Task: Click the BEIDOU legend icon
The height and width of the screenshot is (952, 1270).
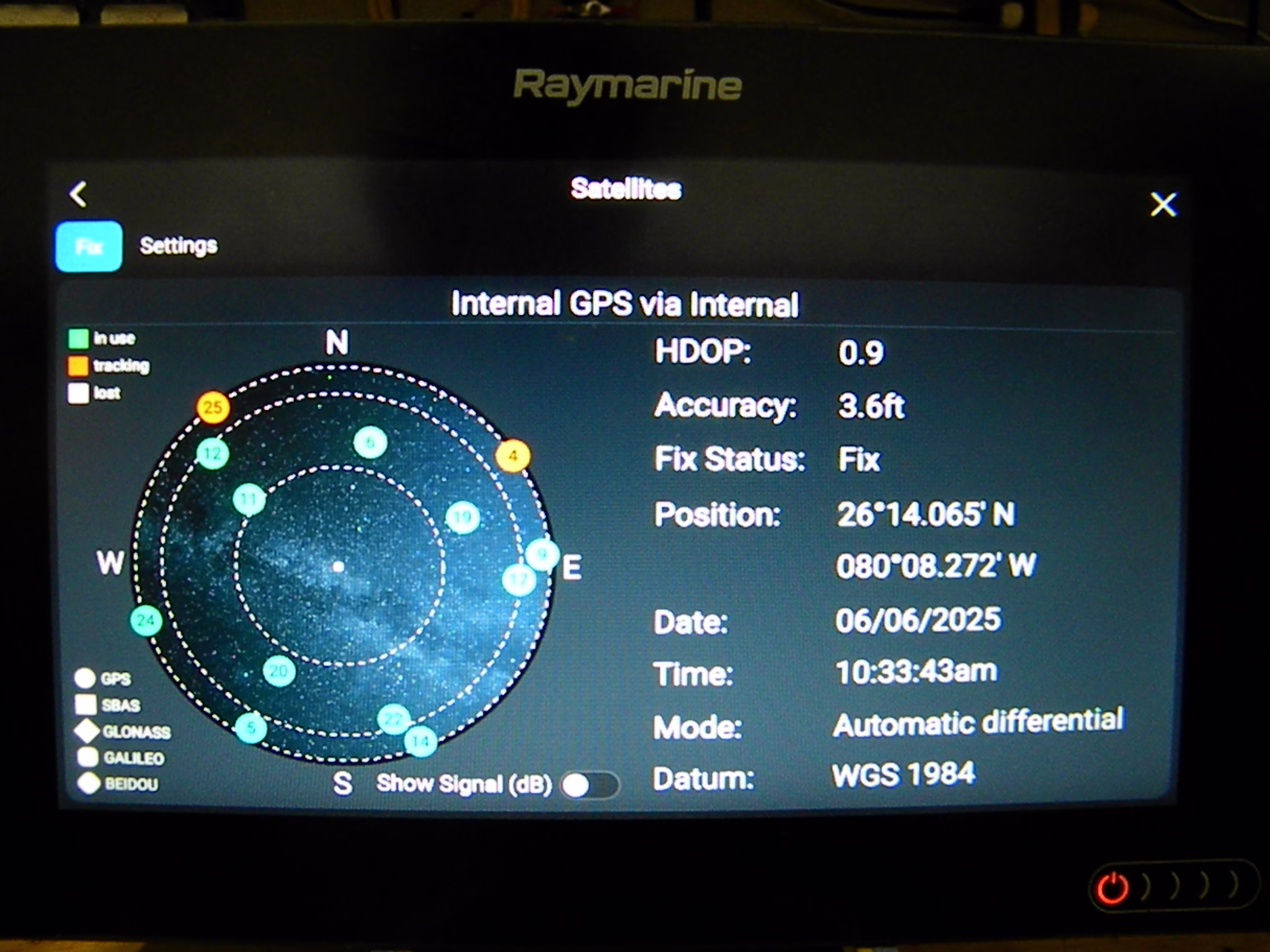Action: click(x=89, y=783)
